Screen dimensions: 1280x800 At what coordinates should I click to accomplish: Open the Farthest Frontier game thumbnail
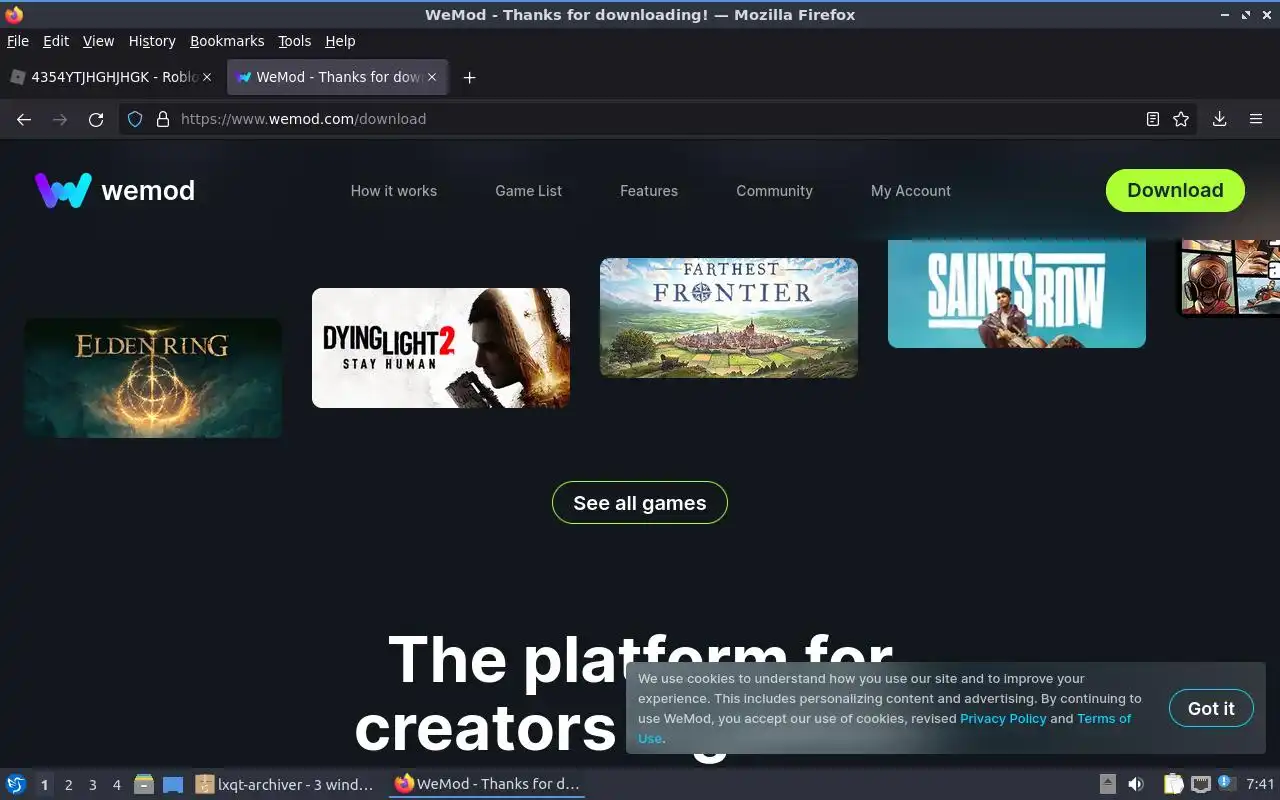(x=729, y=318)
